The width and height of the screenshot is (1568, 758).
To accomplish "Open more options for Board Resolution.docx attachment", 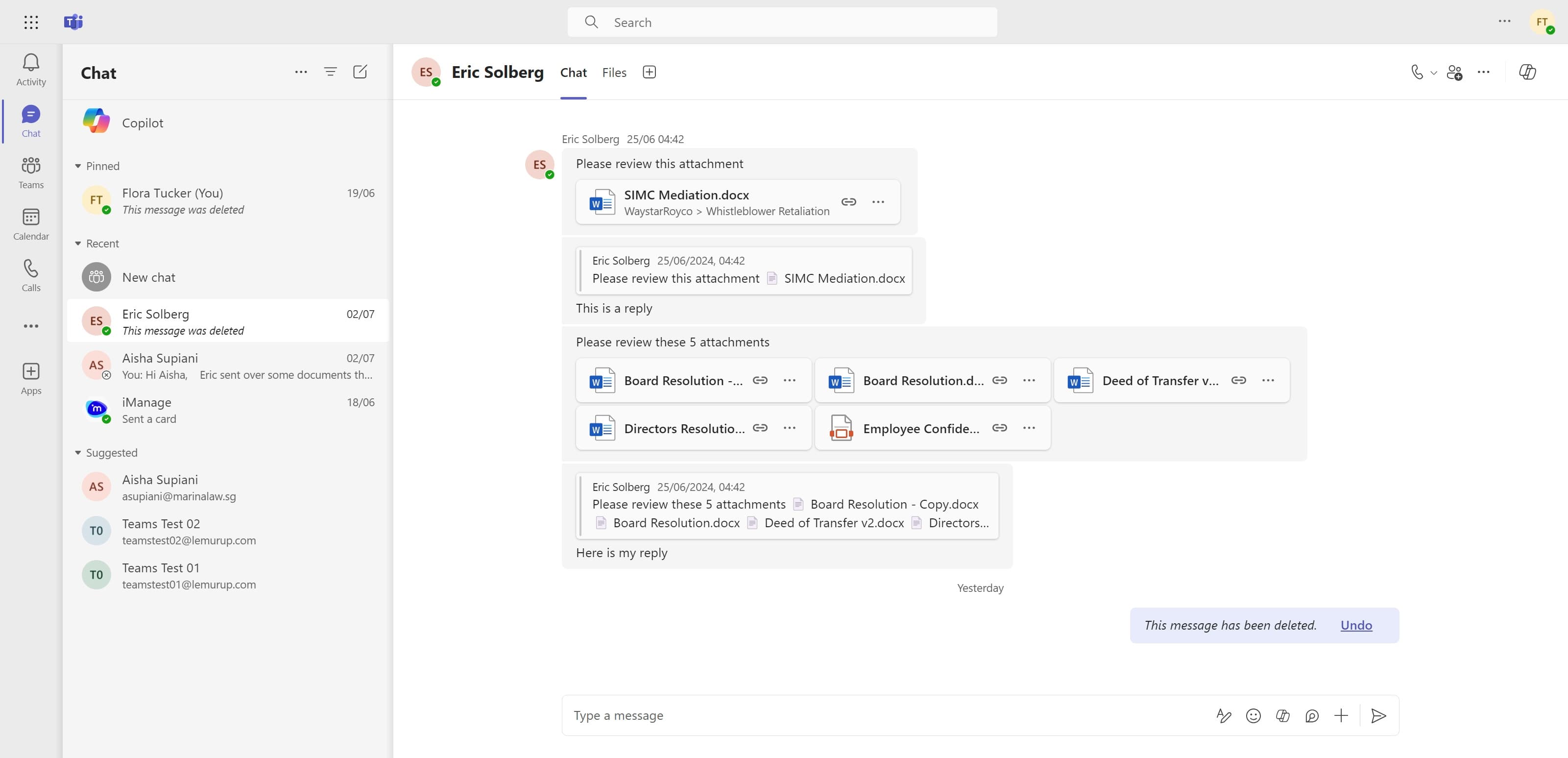I will pyautogui.click(x=1029, y=380).
